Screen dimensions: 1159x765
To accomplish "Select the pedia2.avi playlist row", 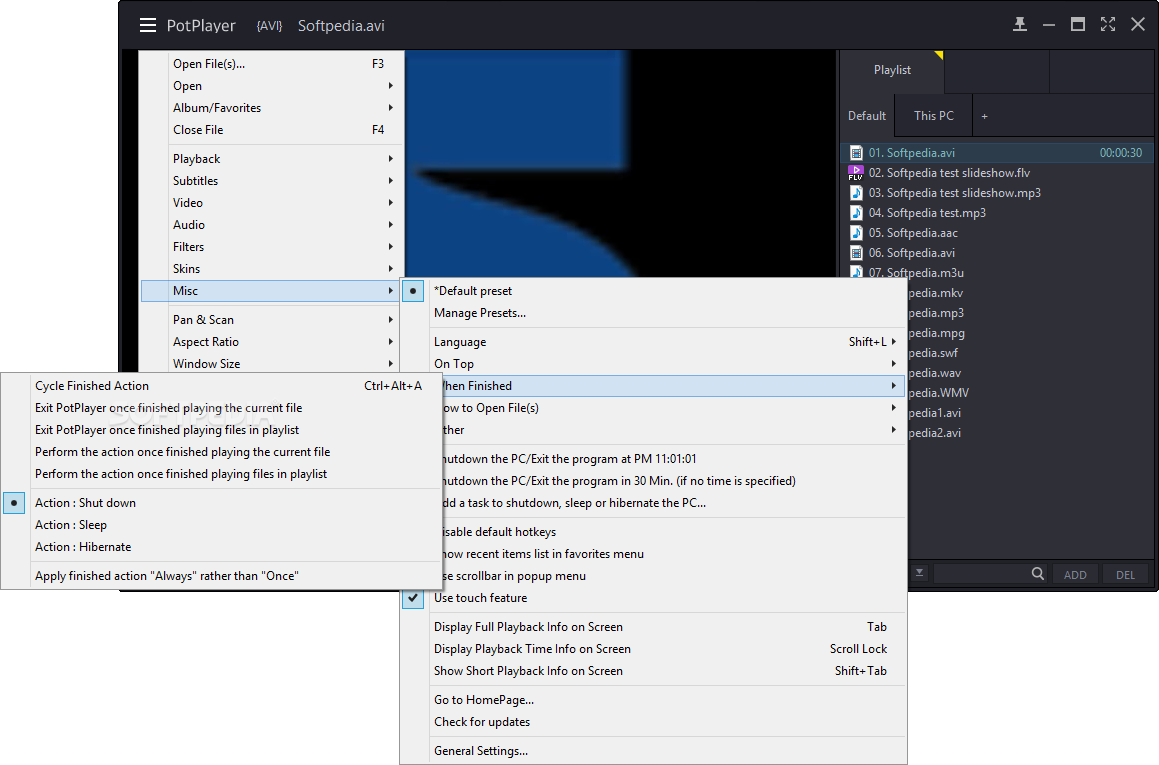I will (x=1030, y=433).
